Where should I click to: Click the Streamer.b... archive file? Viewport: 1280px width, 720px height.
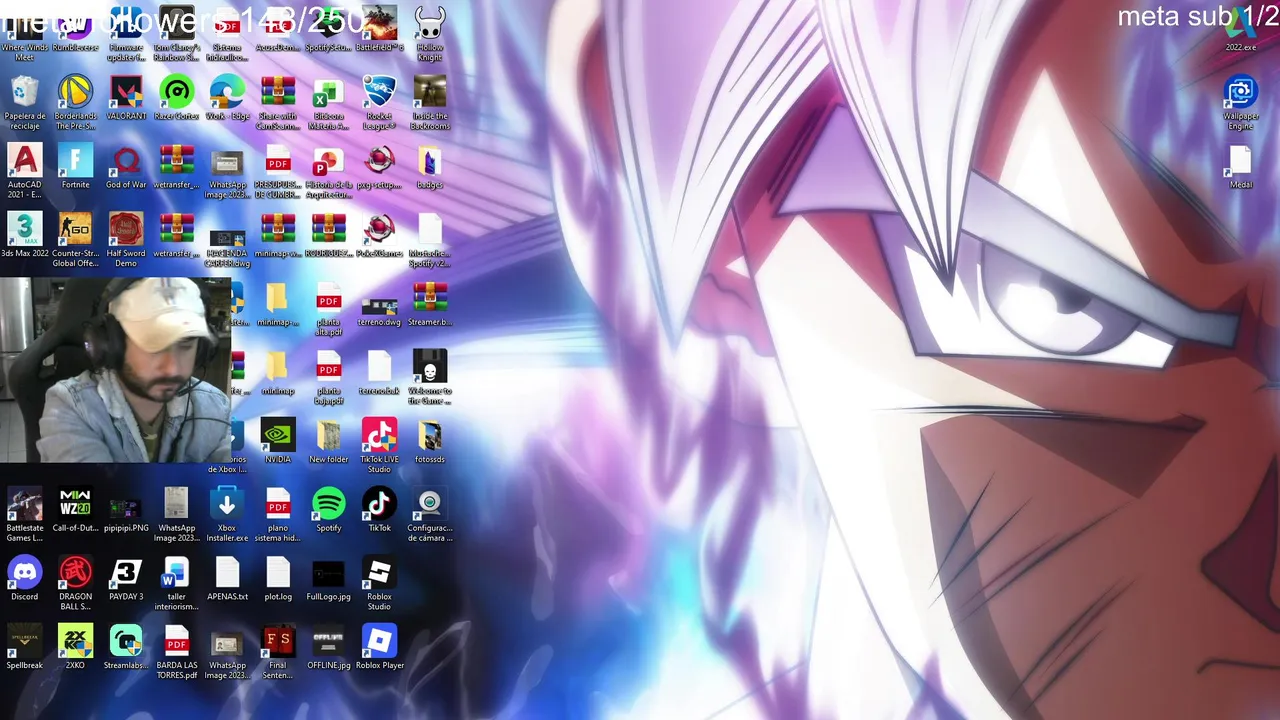[x=430, y=304]
